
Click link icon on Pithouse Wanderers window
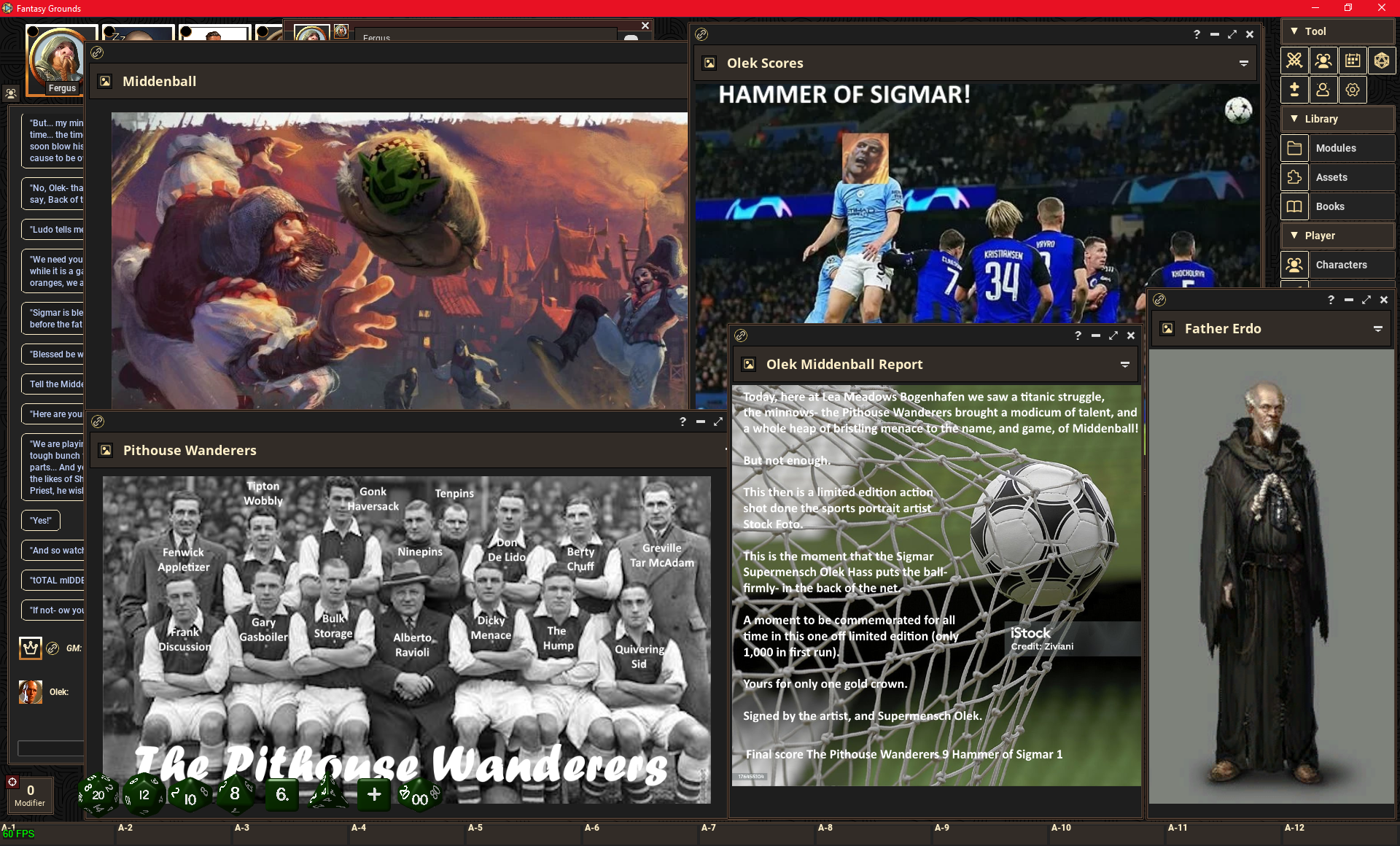coord(98,422)
